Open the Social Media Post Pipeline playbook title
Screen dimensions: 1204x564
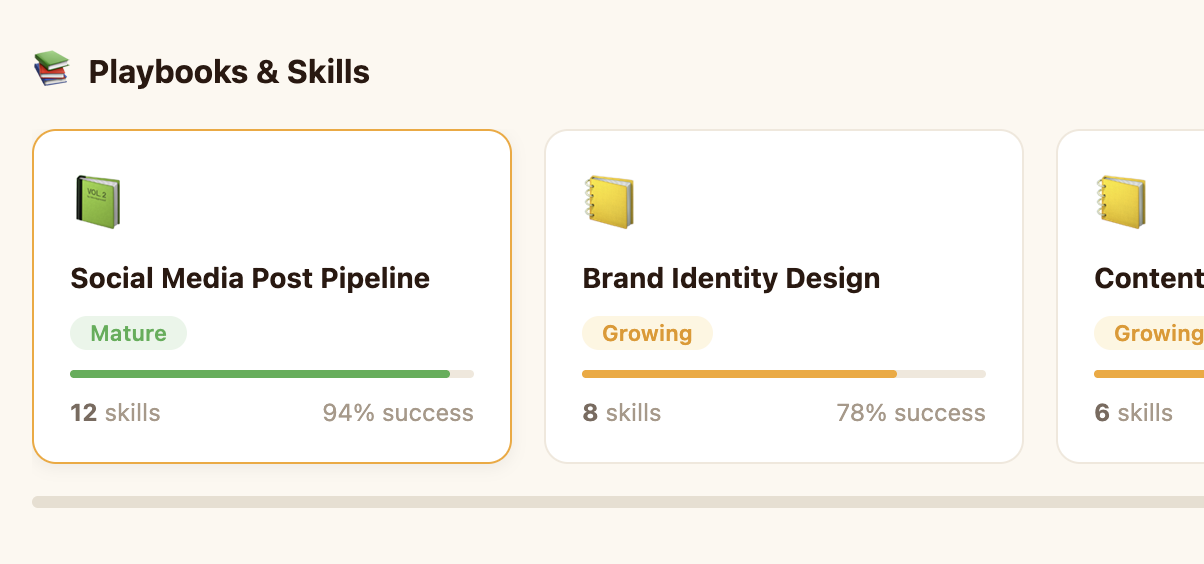tap(250, 278)
